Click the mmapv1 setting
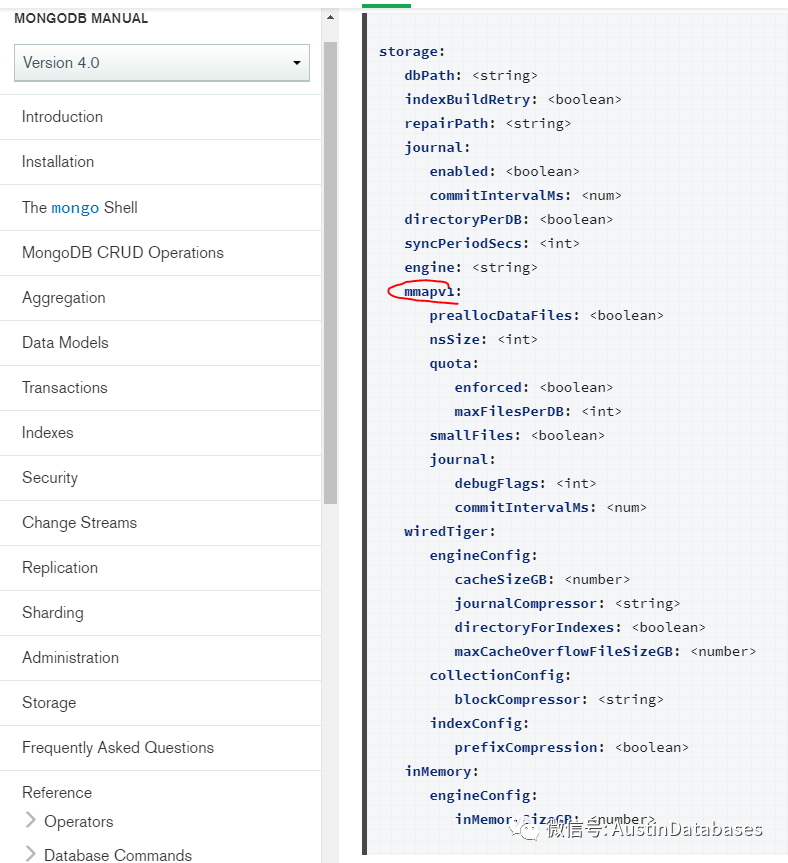Image resolution: width=788 pixels, height=863 pixels. pyautogui.click(x=433, y=292)
